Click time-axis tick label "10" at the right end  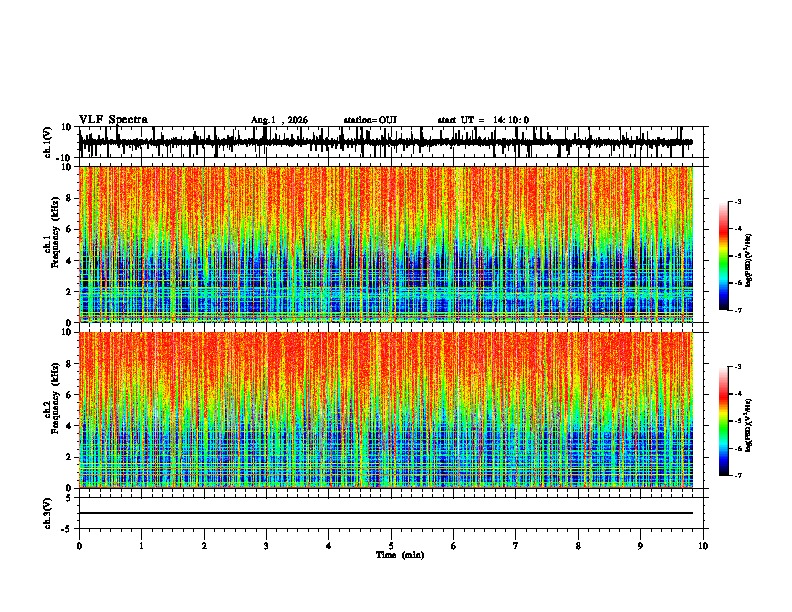pos(703,546)
